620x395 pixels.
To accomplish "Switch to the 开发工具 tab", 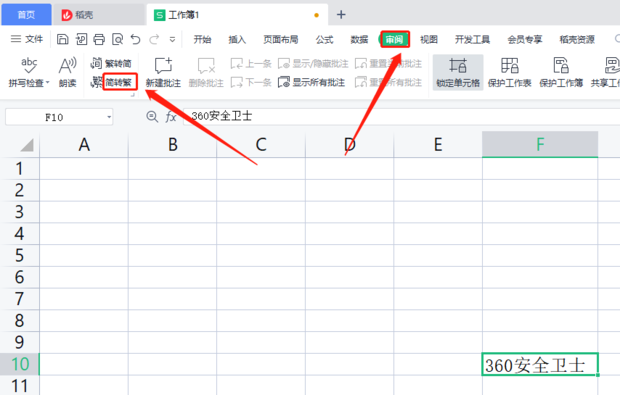I will coord(472,39).
